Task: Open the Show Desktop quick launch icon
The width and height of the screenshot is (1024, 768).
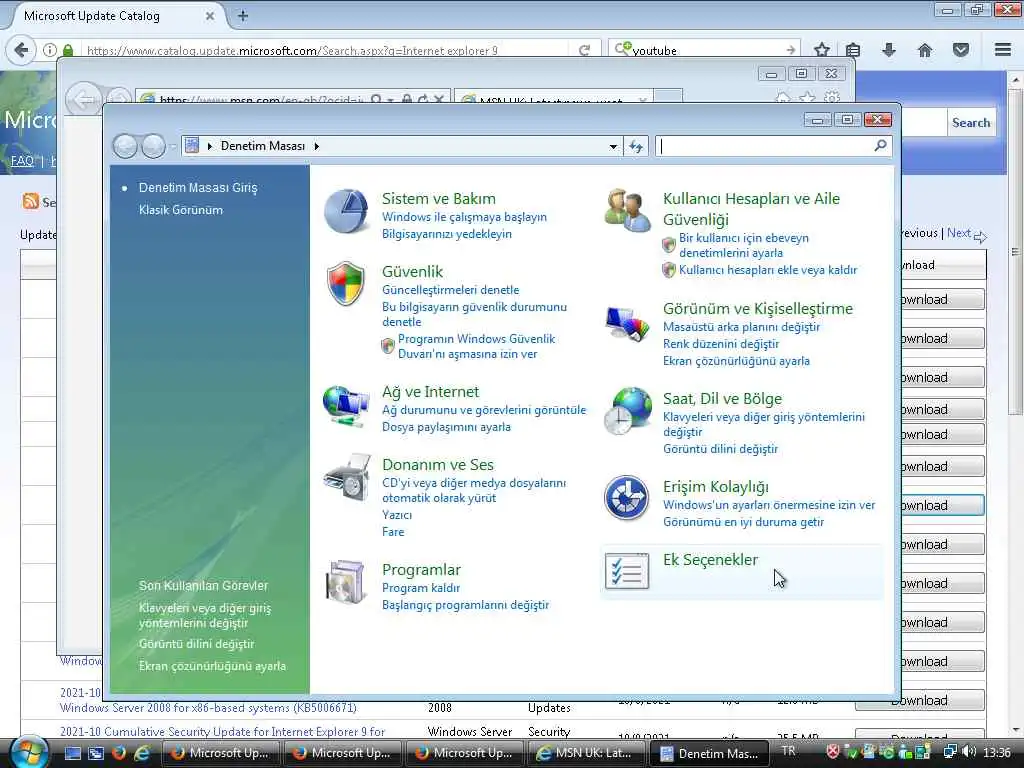Action: [73, 753]
